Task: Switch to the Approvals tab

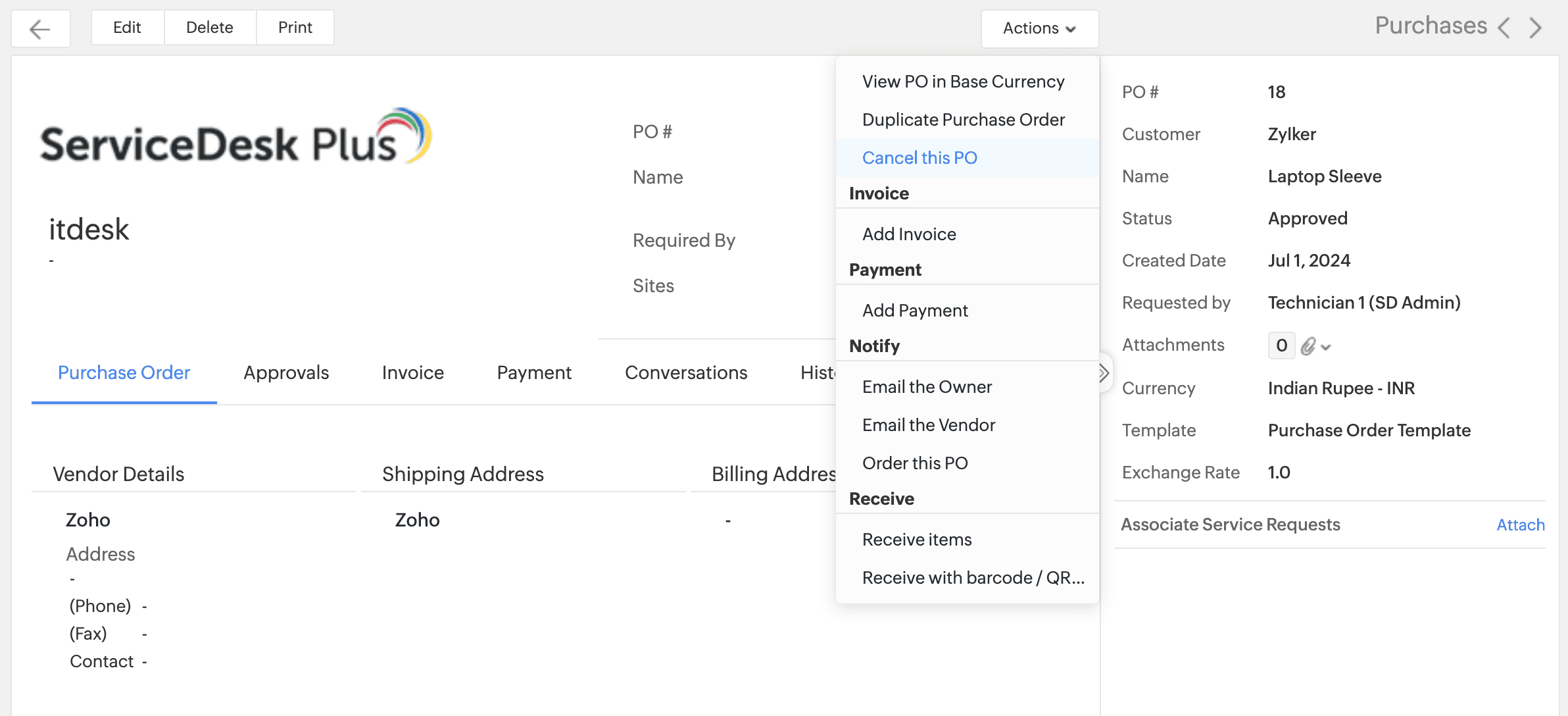Action: pos(286,372)
